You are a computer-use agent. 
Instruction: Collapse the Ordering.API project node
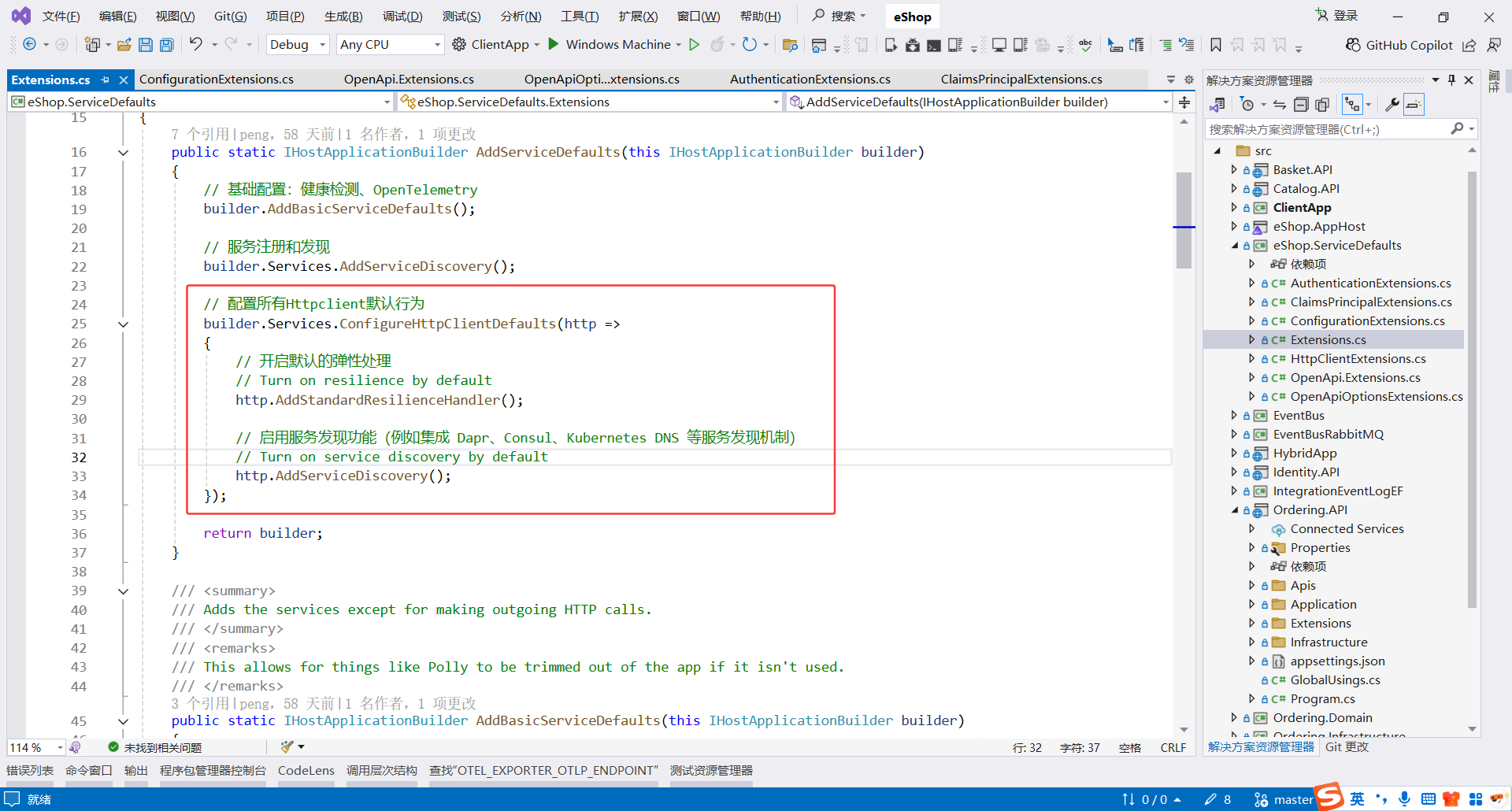pos(1234,509)
